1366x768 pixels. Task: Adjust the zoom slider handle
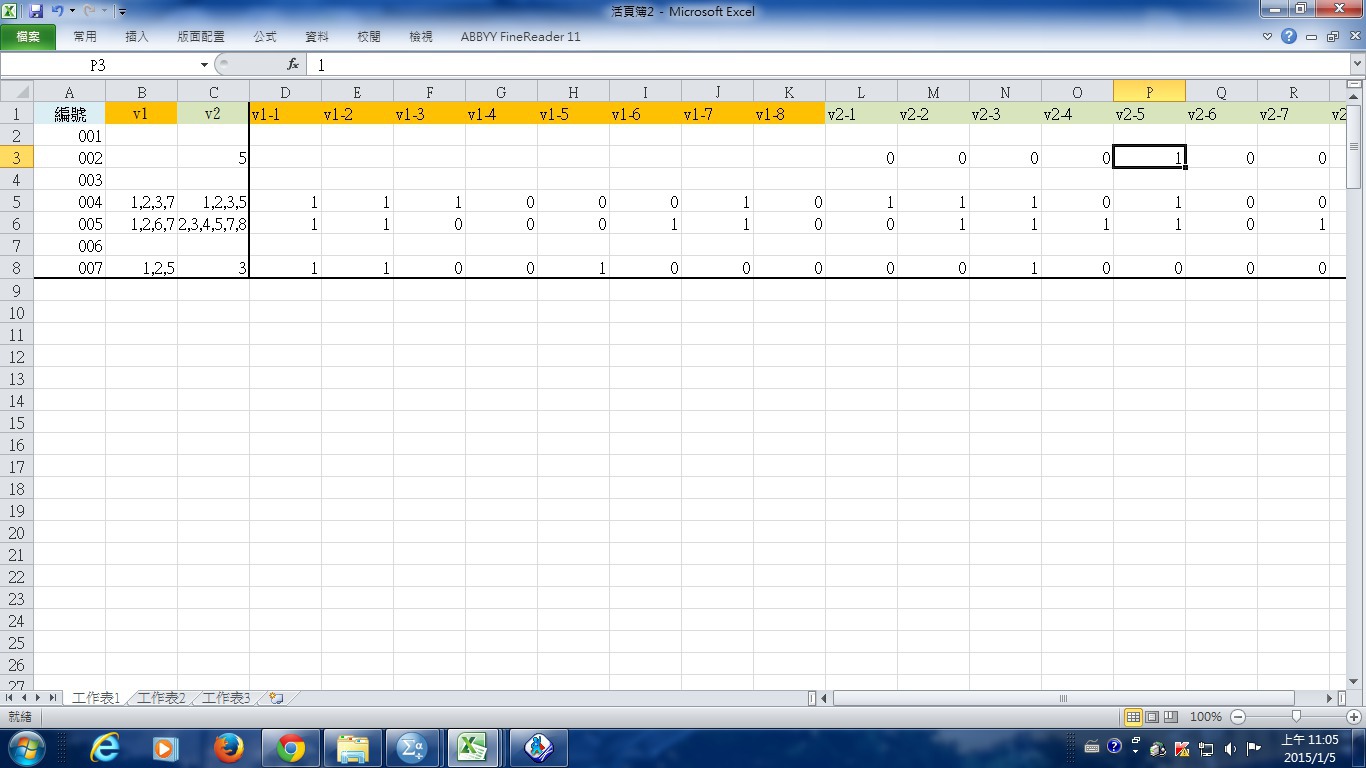coord(1297,717)
